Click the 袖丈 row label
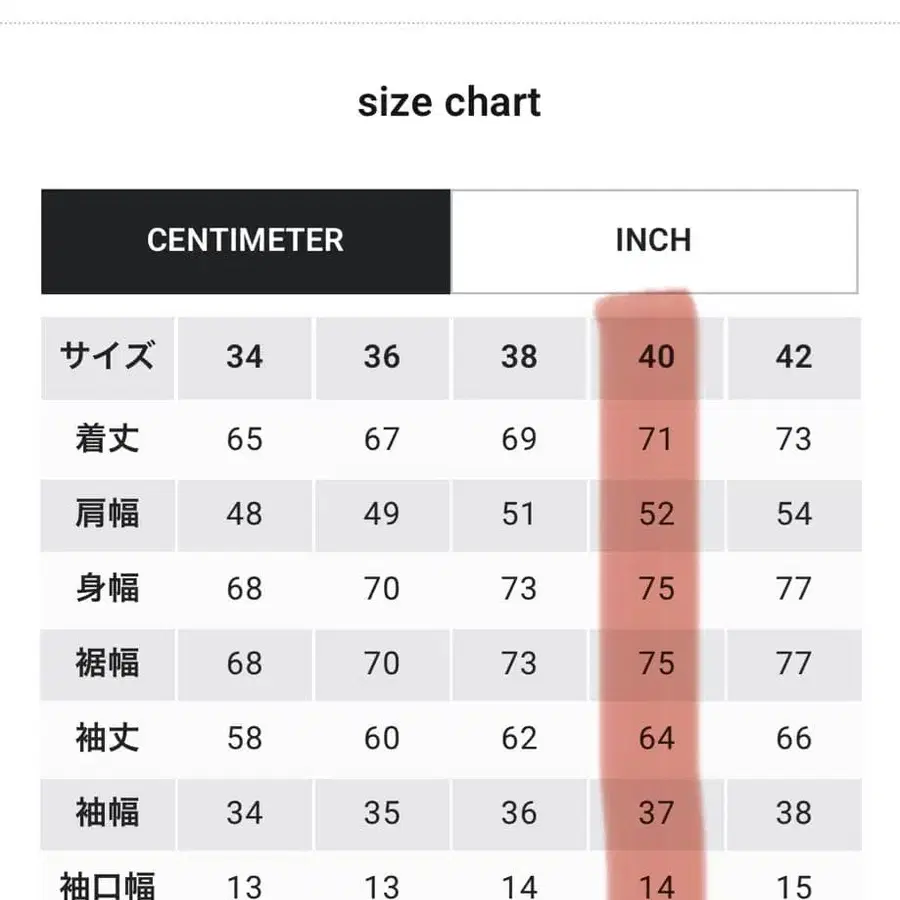The height and width of the screenshot is (900, 900). tap(107, 738)
